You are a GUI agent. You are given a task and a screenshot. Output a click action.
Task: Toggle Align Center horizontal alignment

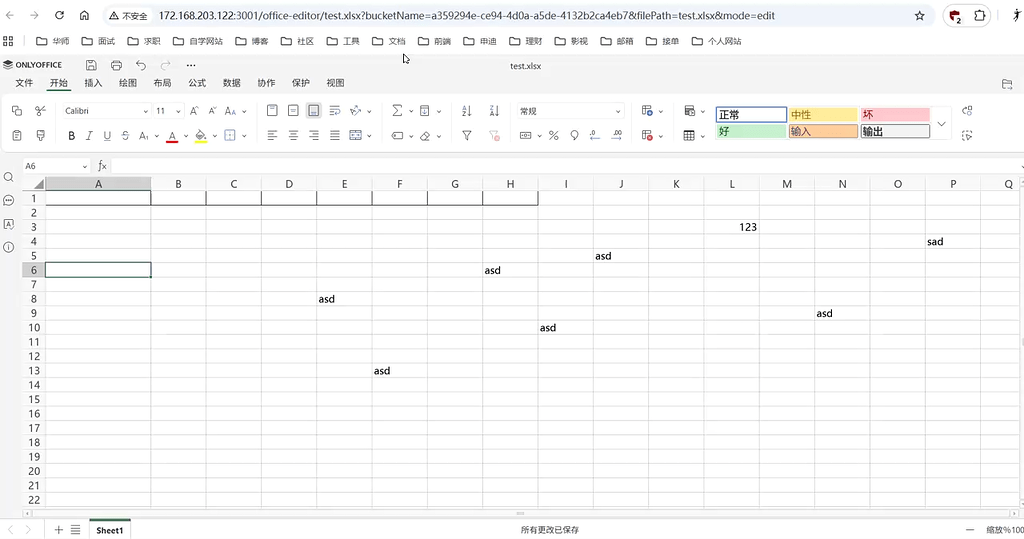tap(293, 135)
